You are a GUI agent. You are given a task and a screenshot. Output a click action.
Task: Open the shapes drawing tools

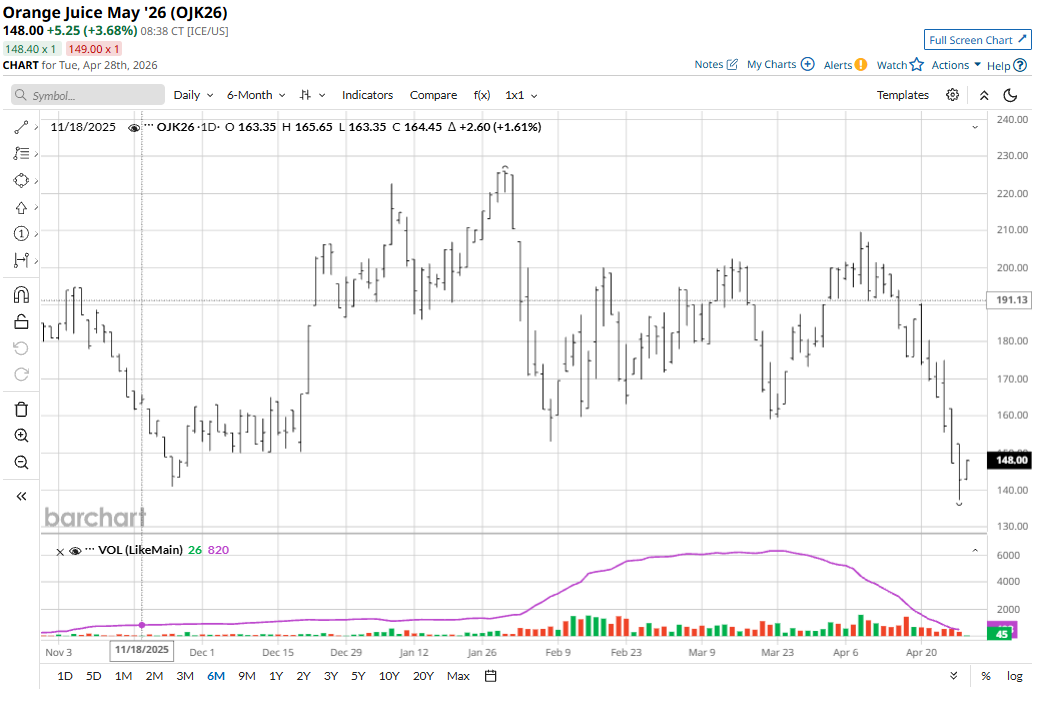21,180
